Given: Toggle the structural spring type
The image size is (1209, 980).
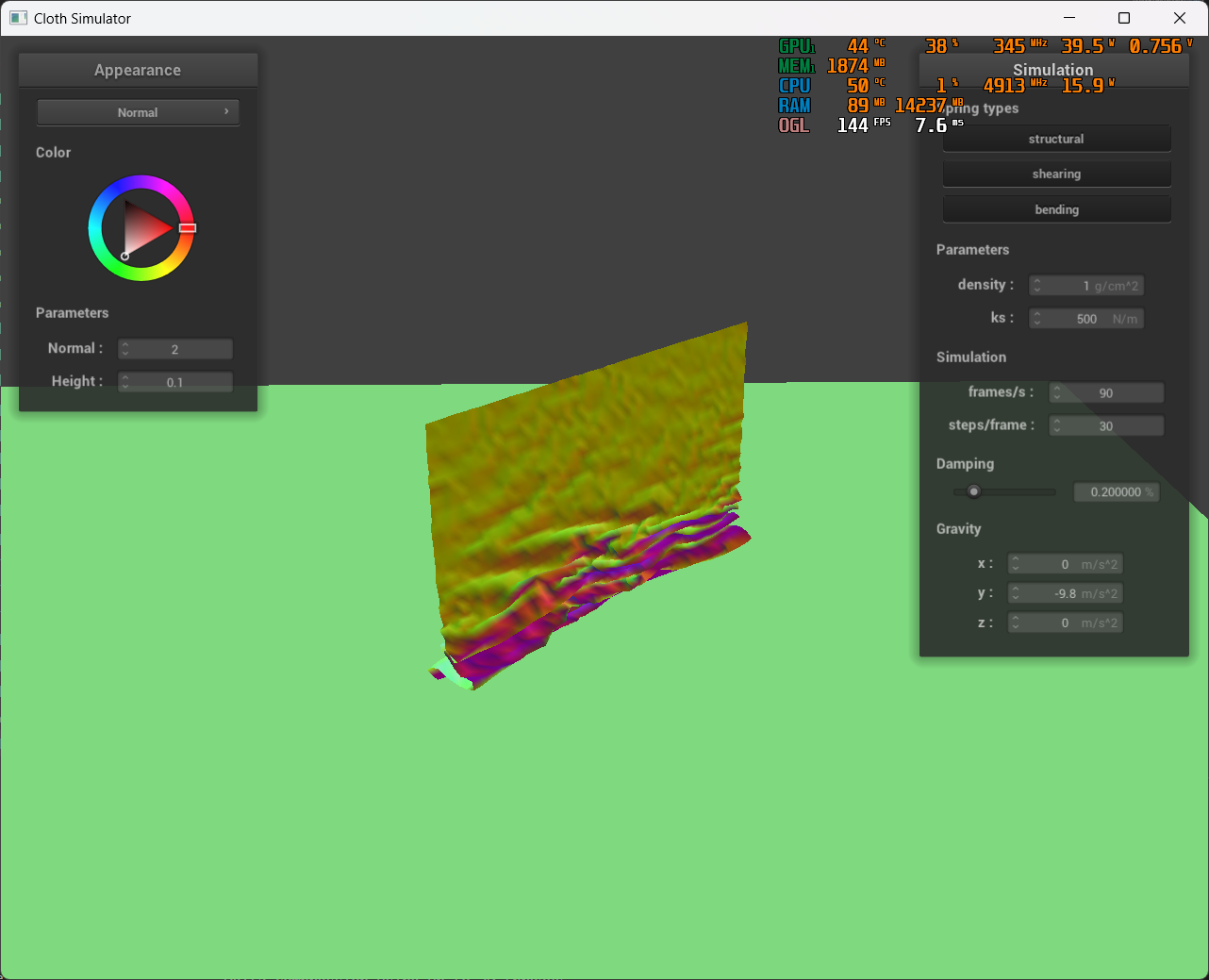Looking at the screenshot, I should click(x=1056, y=139).
